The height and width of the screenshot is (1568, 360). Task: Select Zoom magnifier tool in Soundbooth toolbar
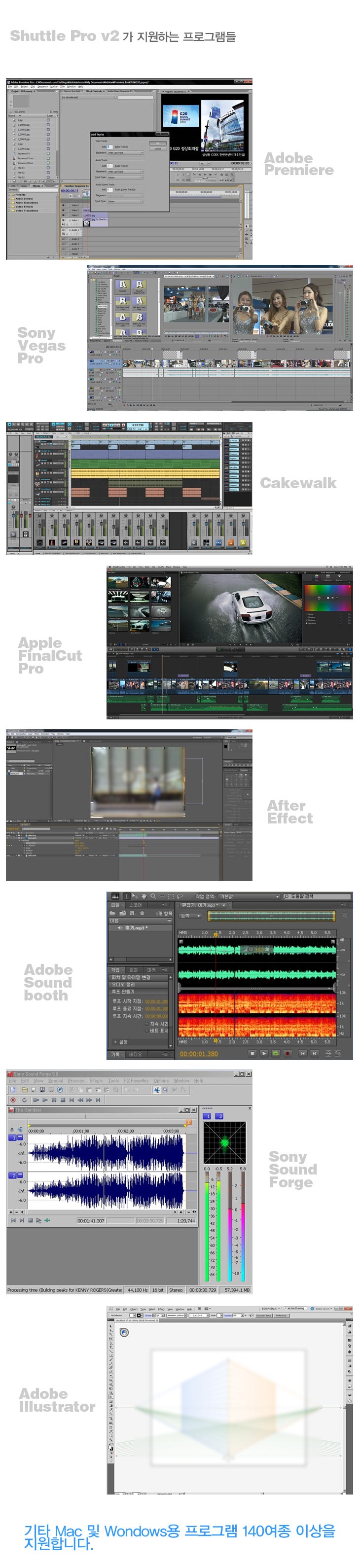coord(153,896)
